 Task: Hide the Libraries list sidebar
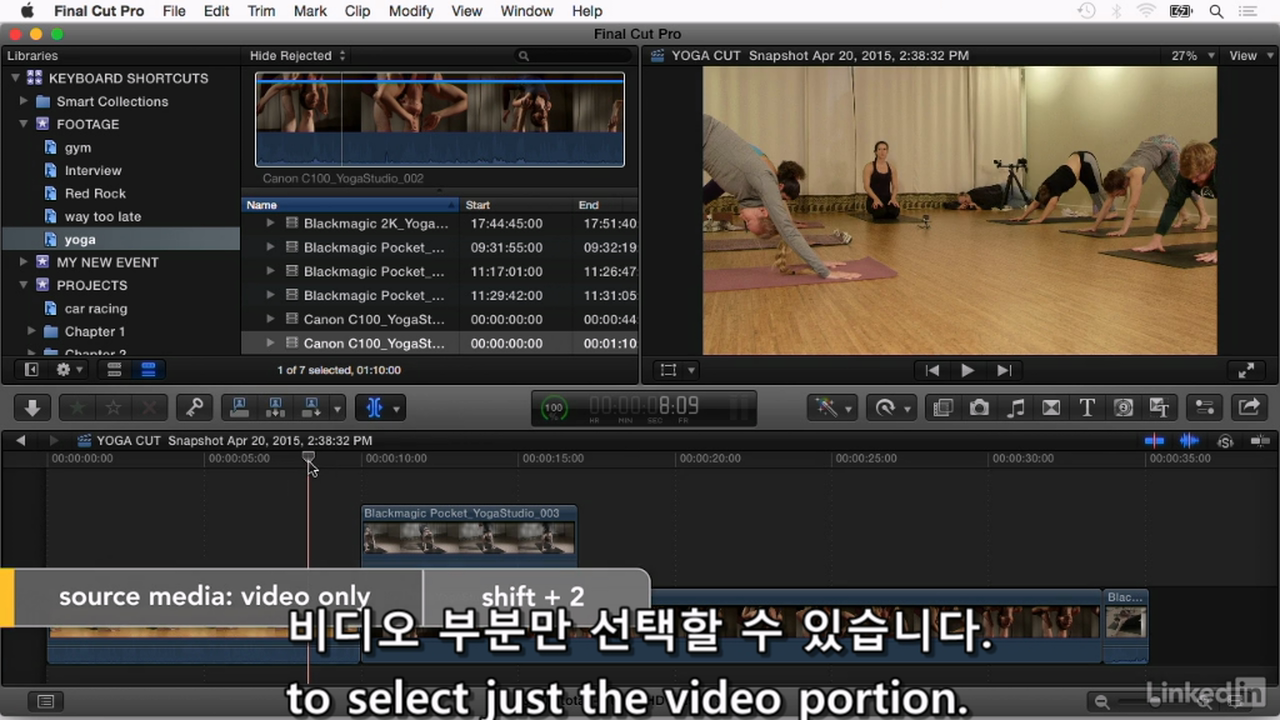click(31, 369)
